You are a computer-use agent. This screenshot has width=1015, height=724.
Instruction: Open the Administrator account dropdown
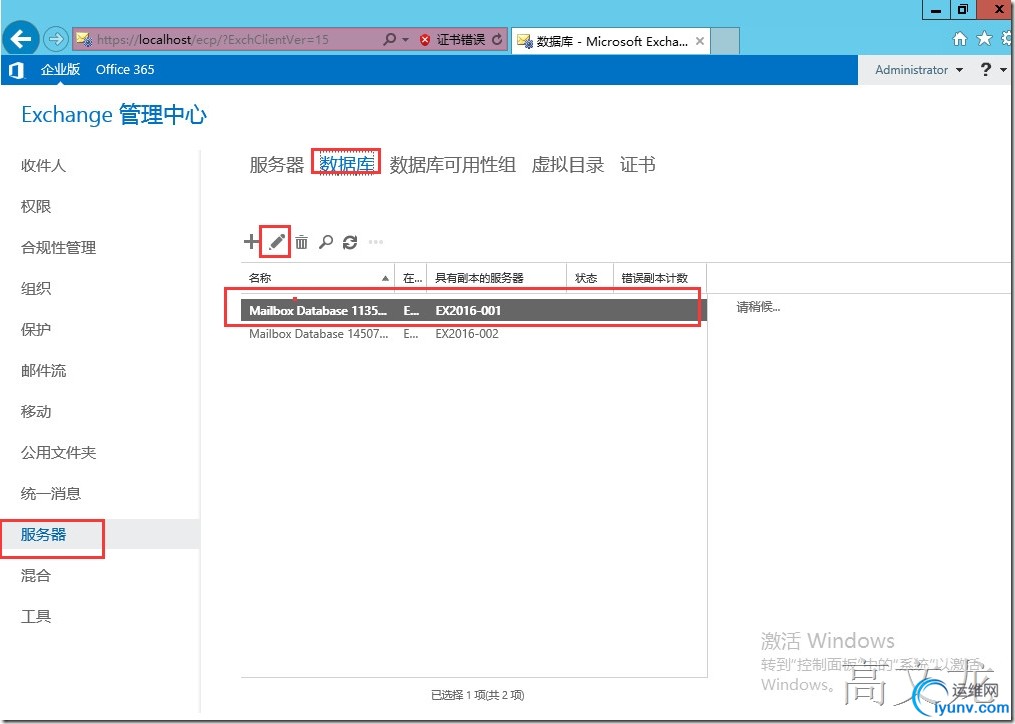[919, 69]
